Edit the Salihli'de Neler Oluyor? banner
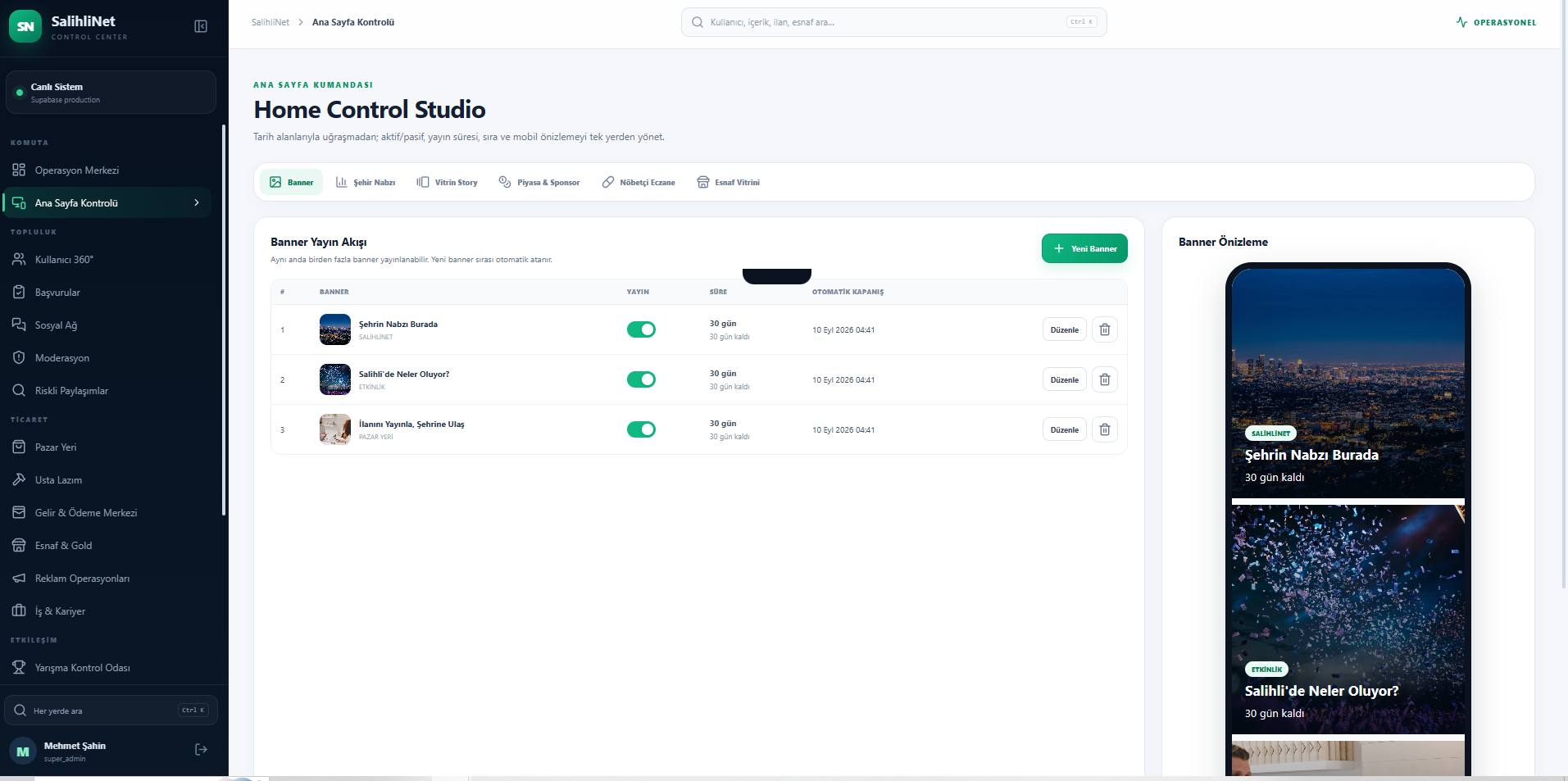The width and height of the screenshot is (1568, 781). coord(1065,379)
